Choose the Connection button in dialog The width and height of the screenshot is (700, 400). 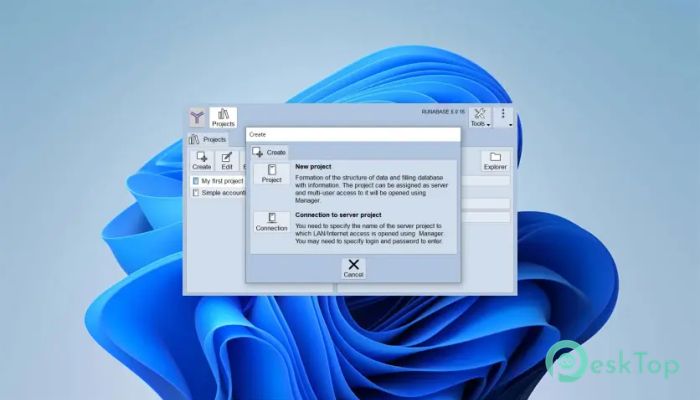click(x=271, y=222)
